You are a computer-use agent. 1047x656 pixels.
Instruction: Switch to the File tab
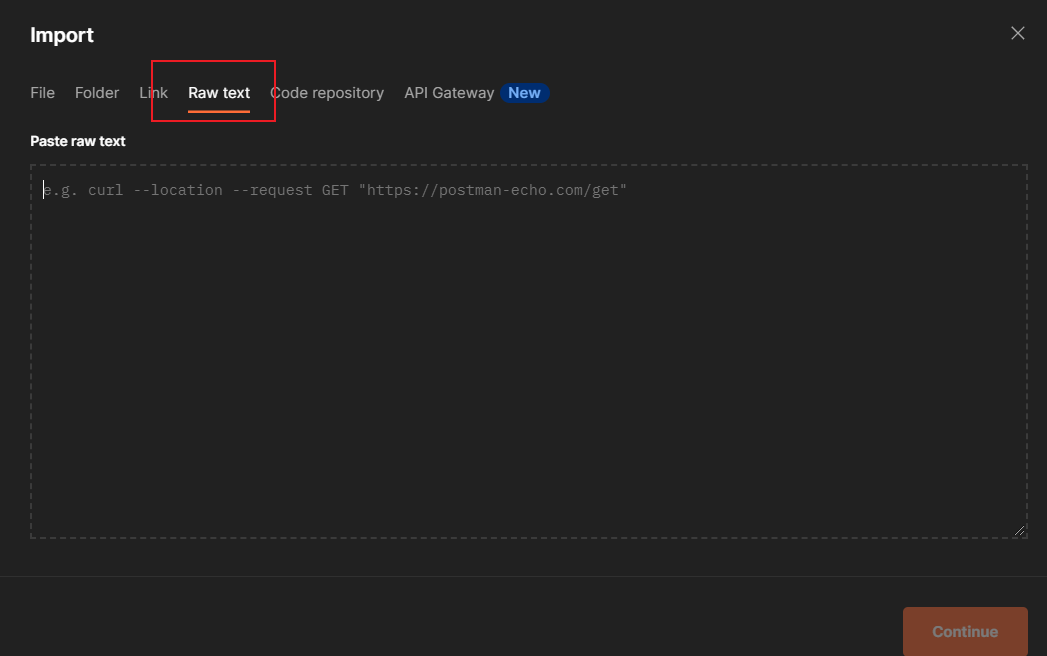[42, 93]
